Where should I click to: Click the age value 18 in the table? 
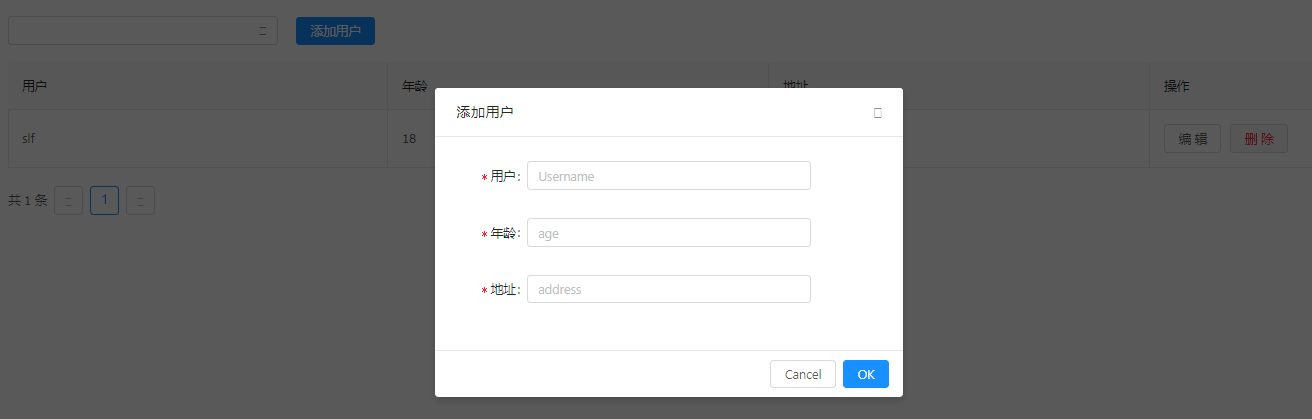pyautogui.click(x=409, y=139)
